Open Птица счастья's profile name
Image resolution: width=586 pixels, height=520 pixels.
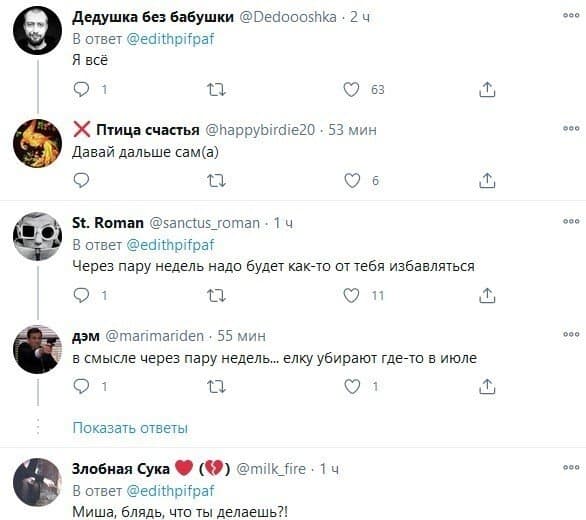pyautogui.click(x=148, y=130)
